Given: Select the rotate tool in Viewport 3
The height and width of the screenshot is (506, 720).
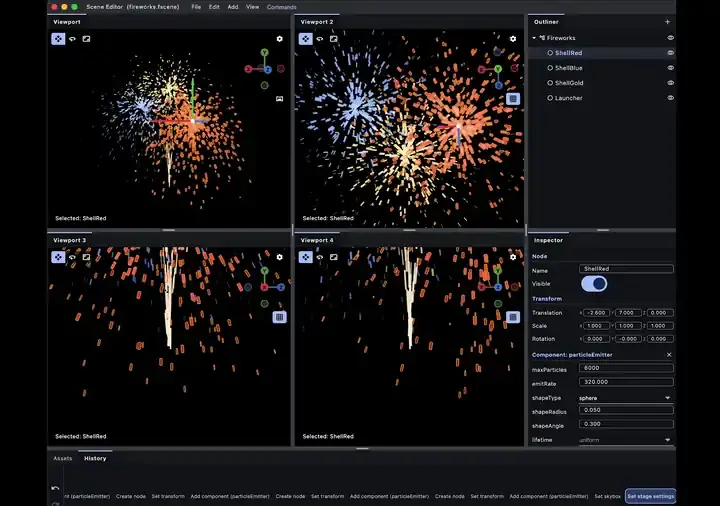Looking at the screenshot, I should pyautogui.click(x=72, y=257).
